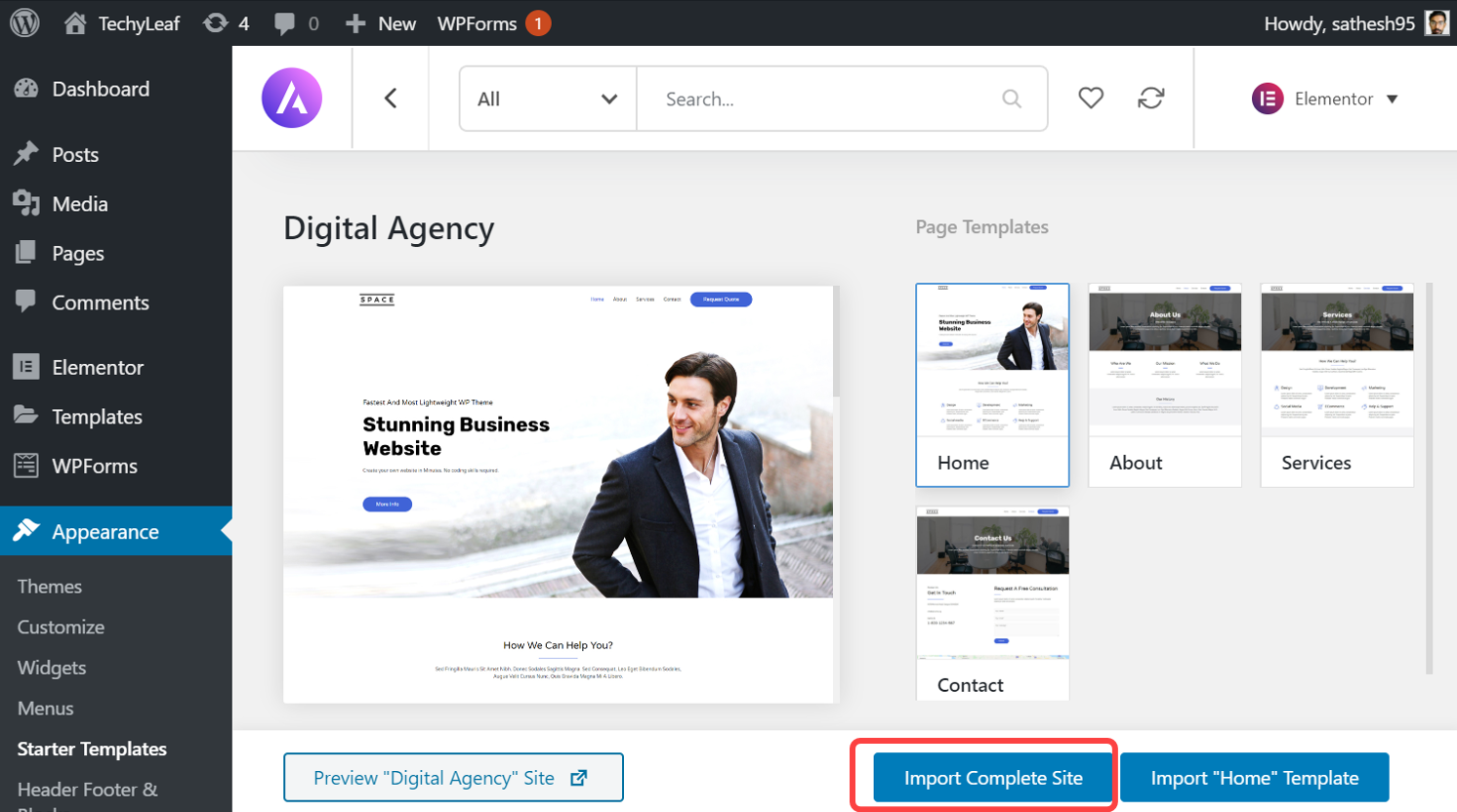The width and height of the screenshot is (1457, 812).
Task: Click the Dashboard gauge icon
Action: [26, 89]
